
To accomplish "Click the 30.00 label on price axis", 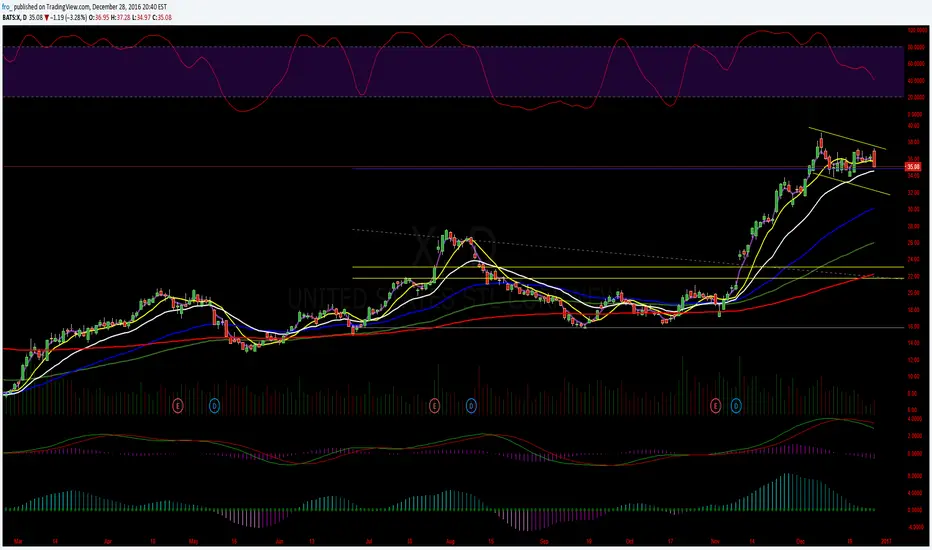I will (914, 209).
